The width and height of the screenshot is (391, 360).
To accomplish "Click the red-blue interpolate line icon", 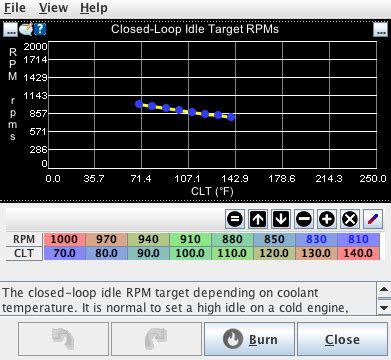I will (x=373, y=219).
